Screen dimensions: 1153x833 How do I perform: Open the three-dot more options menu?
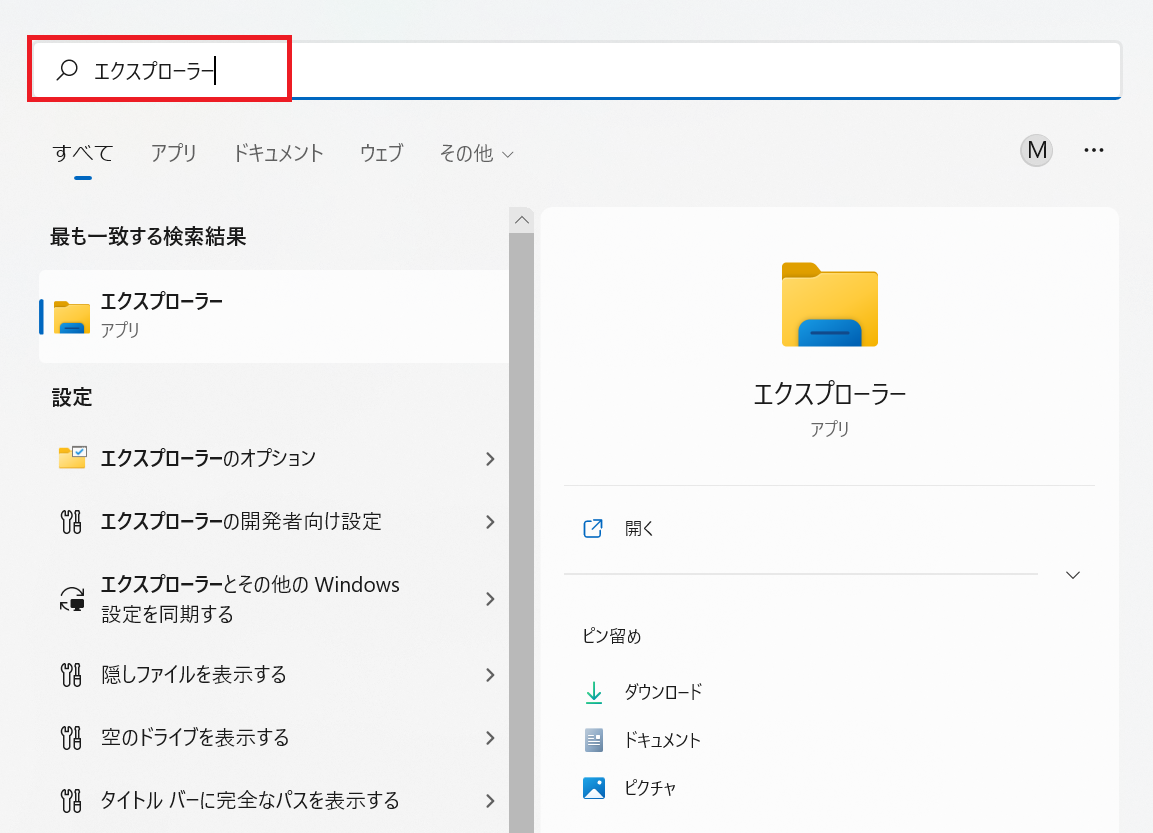coord(1094,151)
